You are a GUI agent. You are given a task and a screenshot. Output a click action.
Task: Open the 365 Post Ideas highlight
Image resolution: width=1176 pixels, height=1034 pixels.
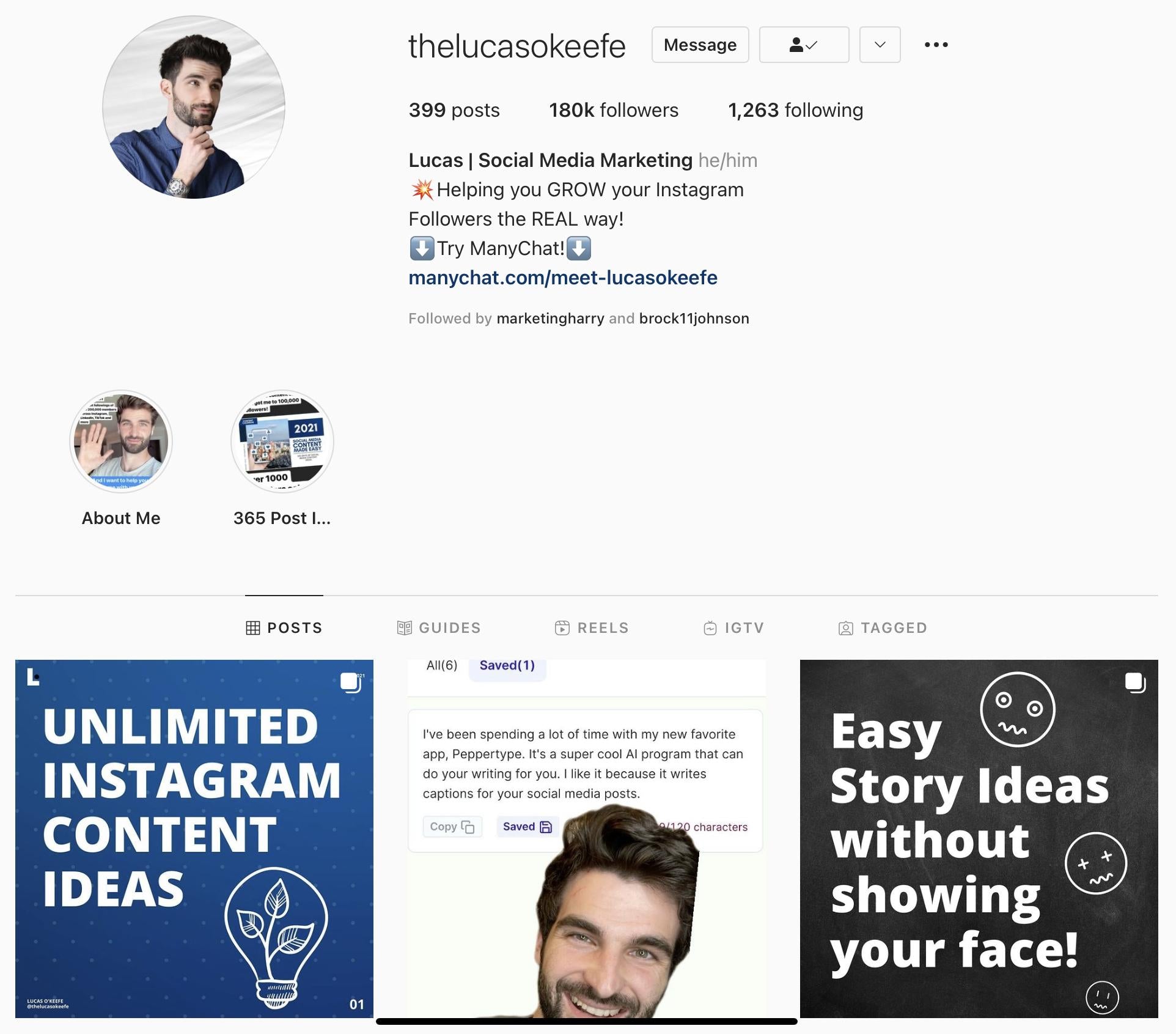point(282,441)
